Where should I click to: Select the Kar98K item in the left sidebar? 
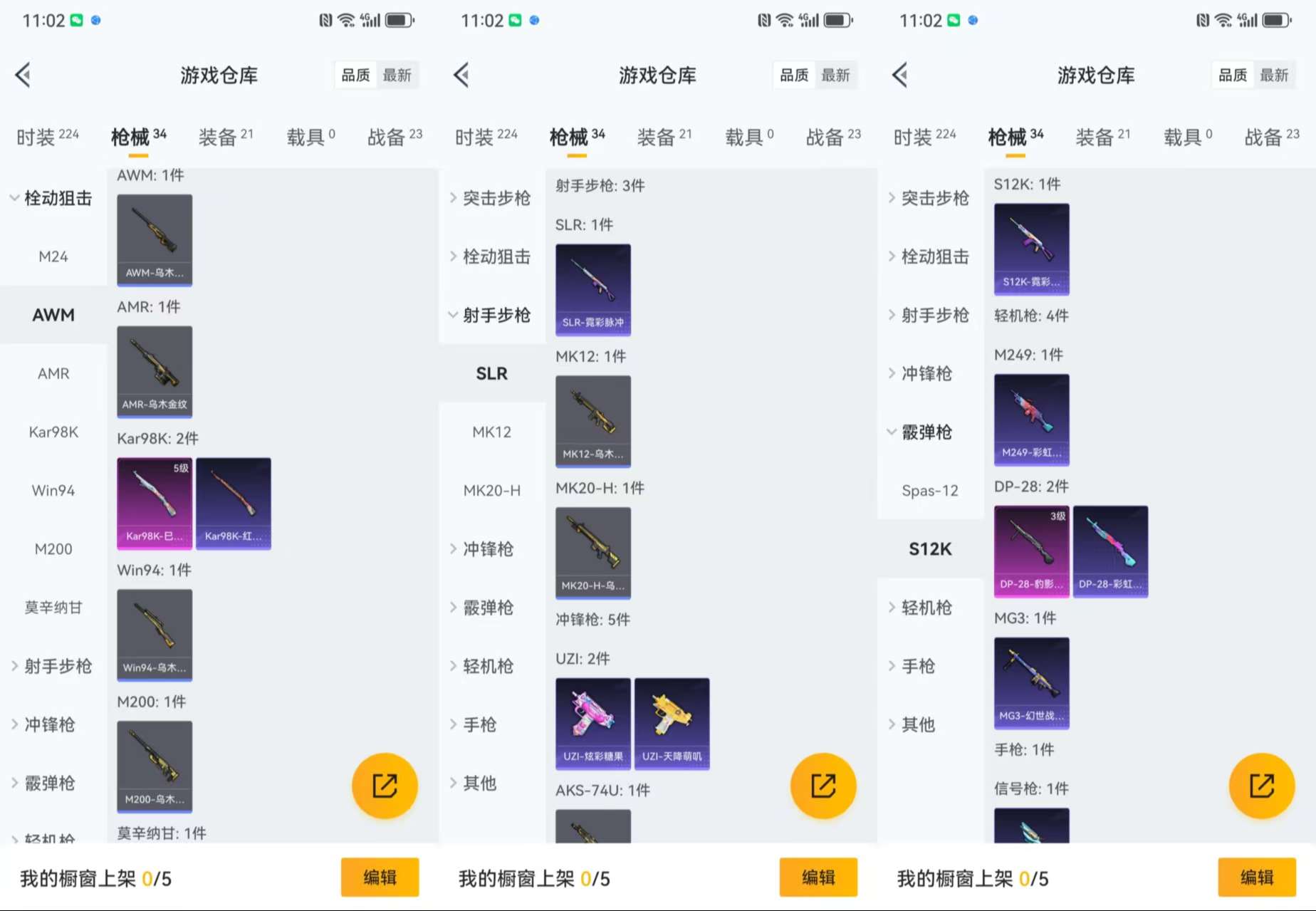point(53,432)
